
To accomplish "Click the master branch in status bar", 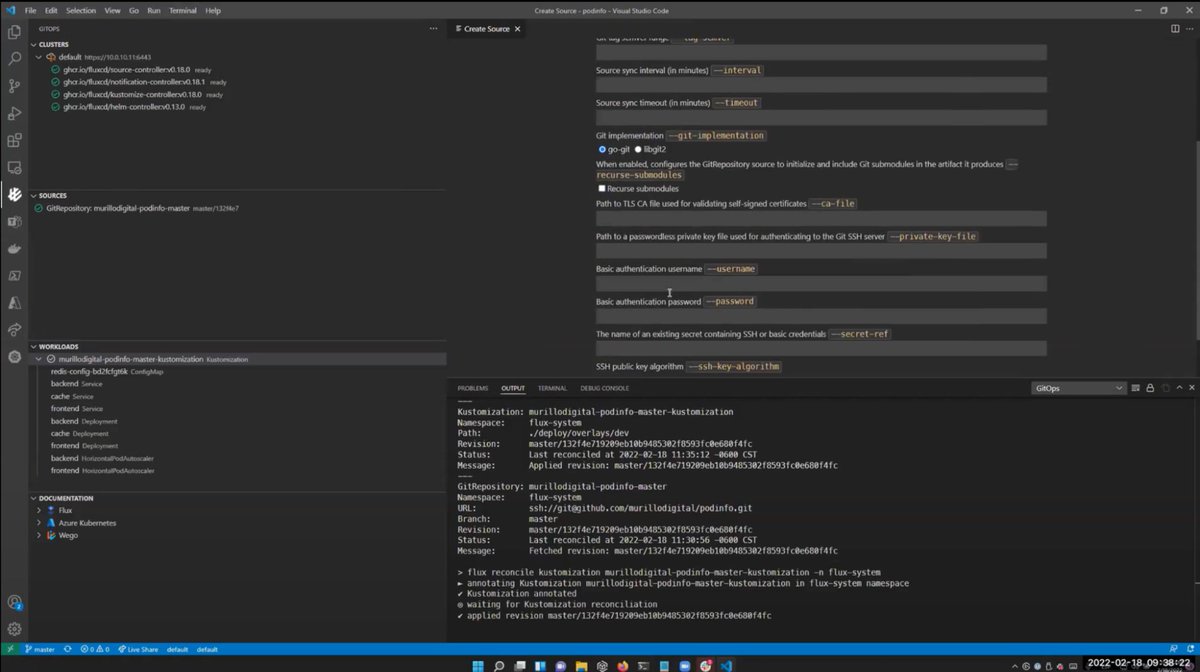I will [41, 649].
